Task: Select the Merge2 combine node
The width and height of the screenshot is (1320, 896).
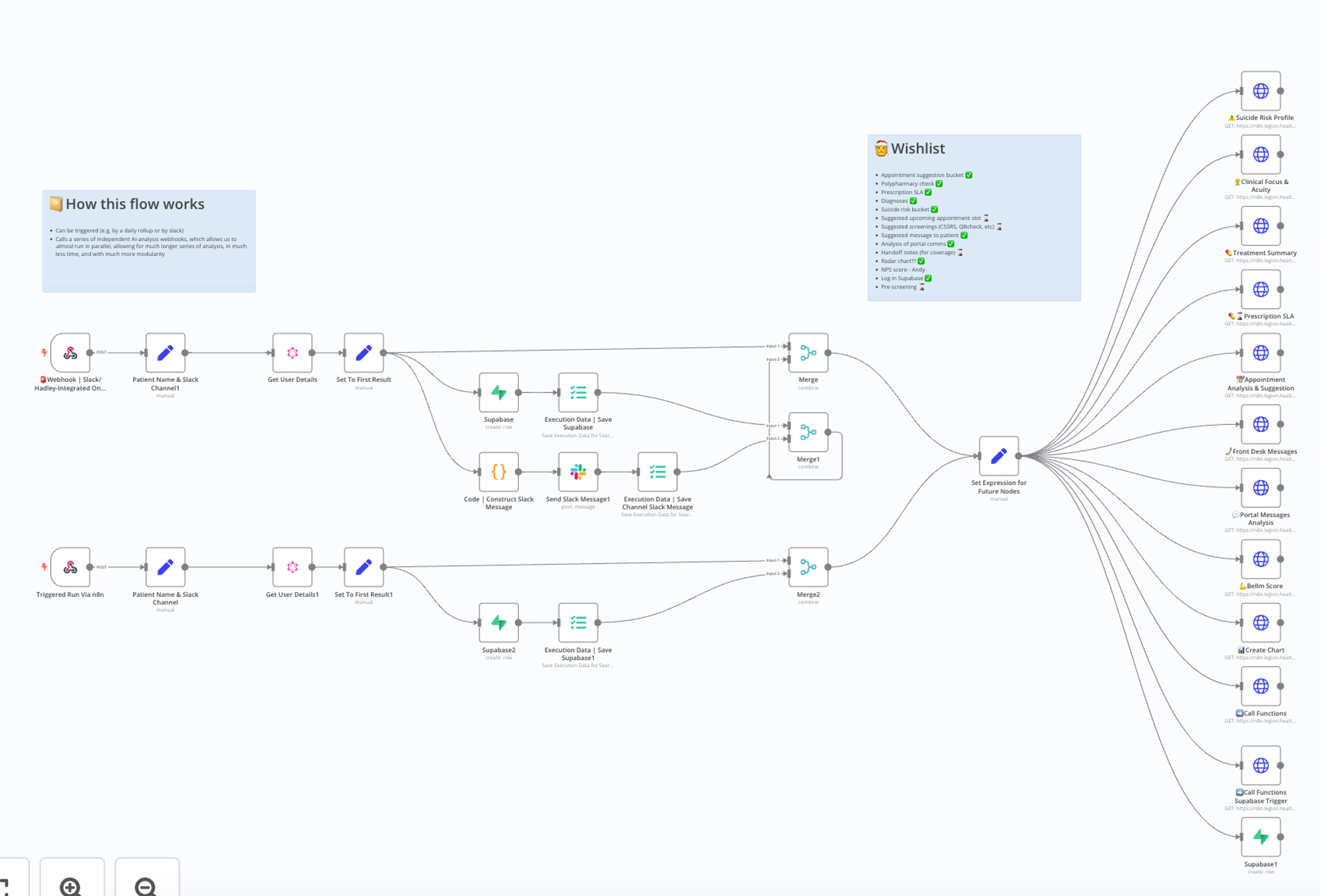Action: click(808, 567)
